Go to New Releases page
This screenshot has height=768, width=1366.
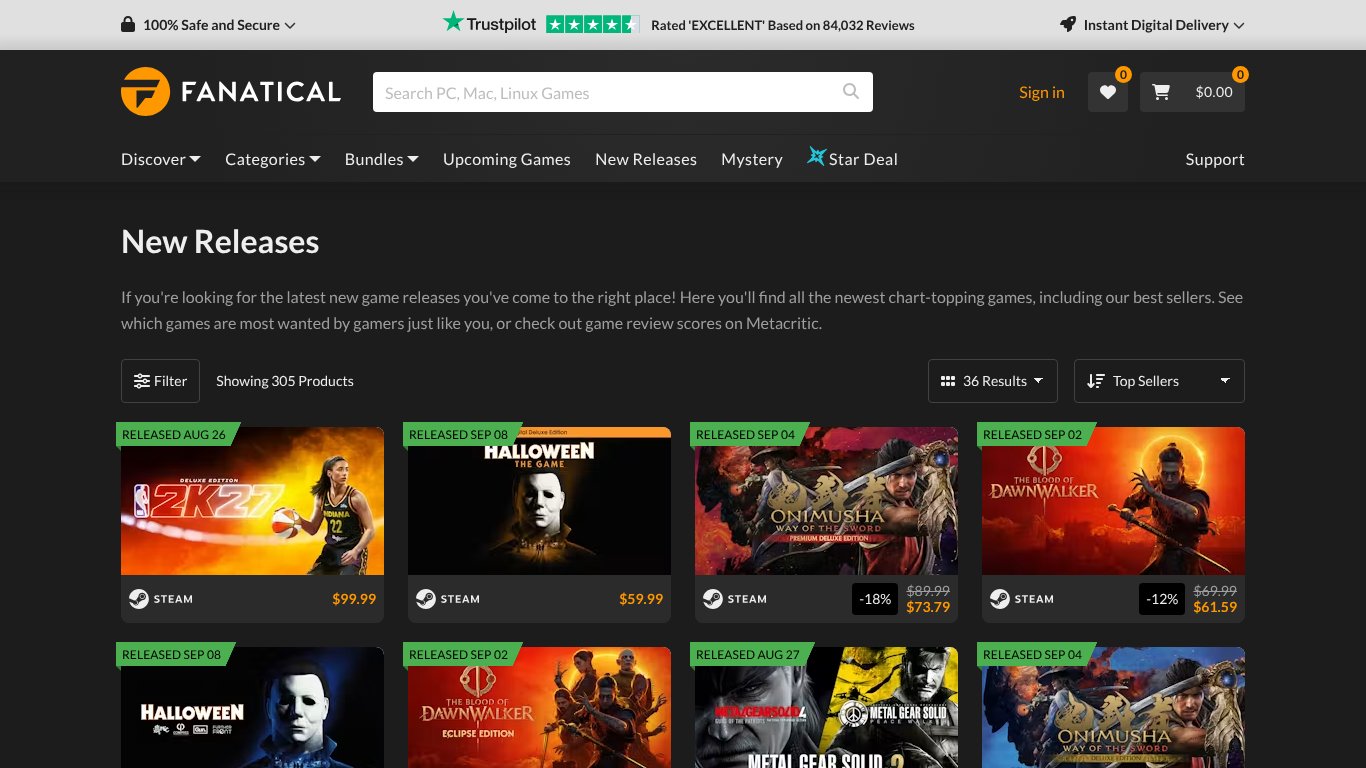[646, 159]
